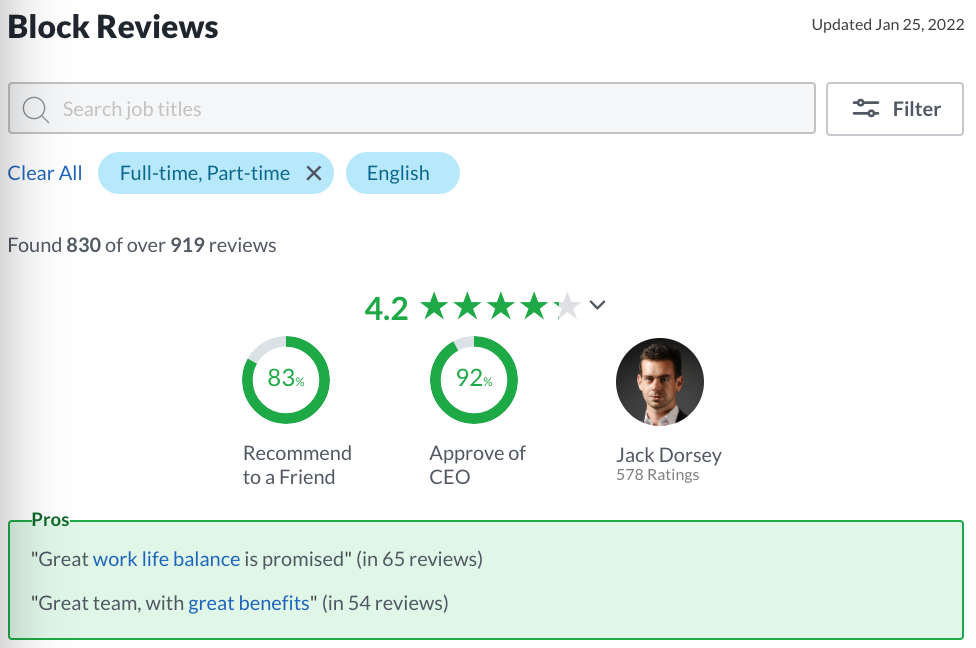Focus the Search job titles field
This screenshot has width=976, height=648.
[411, 108]
